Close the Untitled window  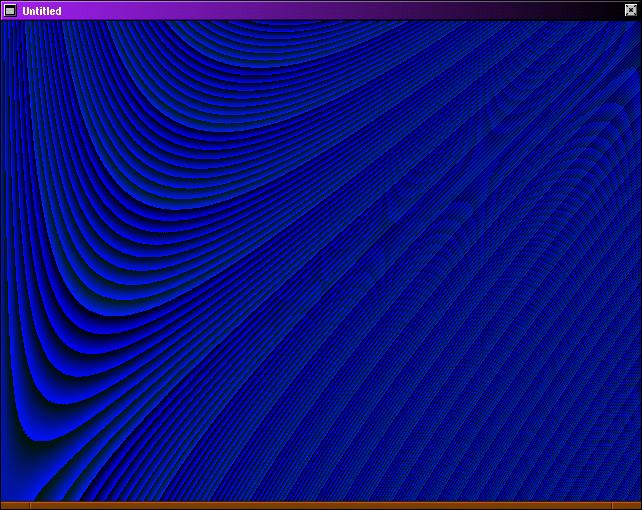pos(630,10)
